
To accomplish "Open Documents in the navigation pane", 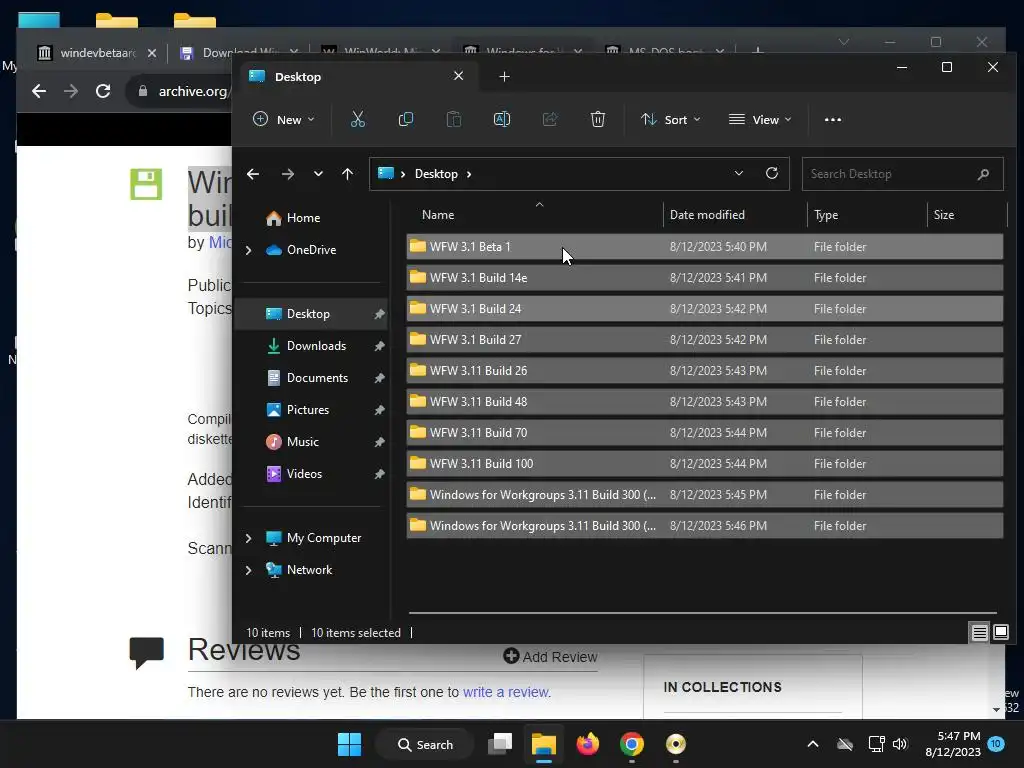I will [317, 378].
